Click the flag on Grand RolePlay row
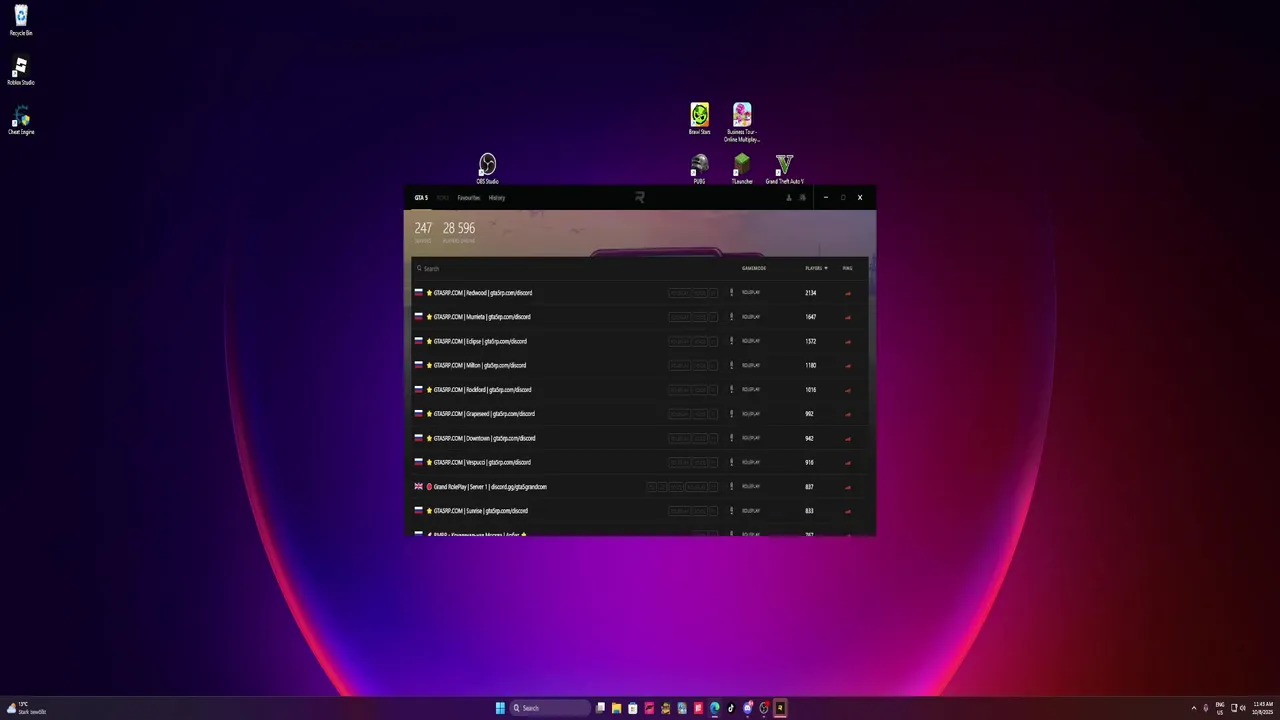 pyautogui.click(x=419, y=487)
